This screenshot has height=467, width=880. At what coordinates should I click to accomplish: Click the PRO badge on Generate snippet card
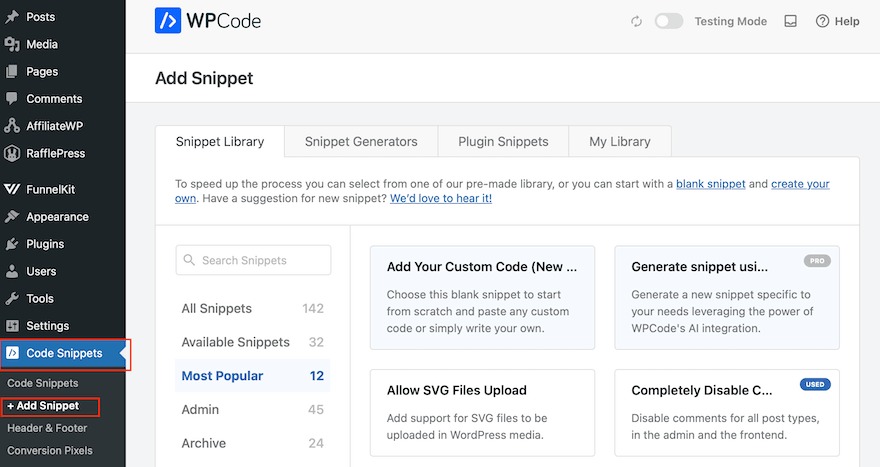tap(817, 261)
